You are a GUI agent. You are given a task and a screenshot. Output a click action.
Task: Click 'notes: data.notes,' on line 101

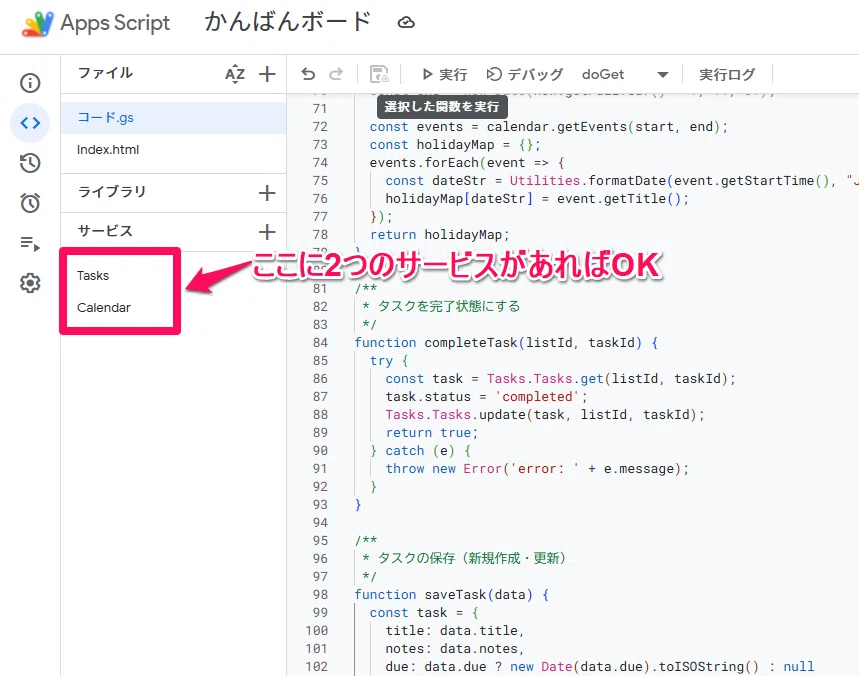455,649
